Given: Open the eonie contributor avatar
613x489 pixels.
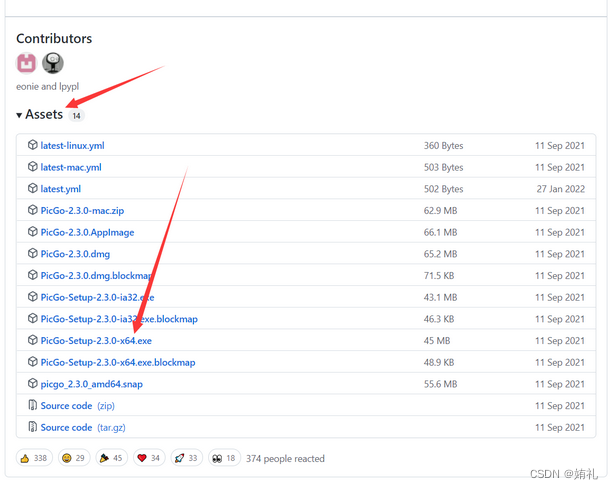Looking at the screenshot, I should (x=26, y=63).
